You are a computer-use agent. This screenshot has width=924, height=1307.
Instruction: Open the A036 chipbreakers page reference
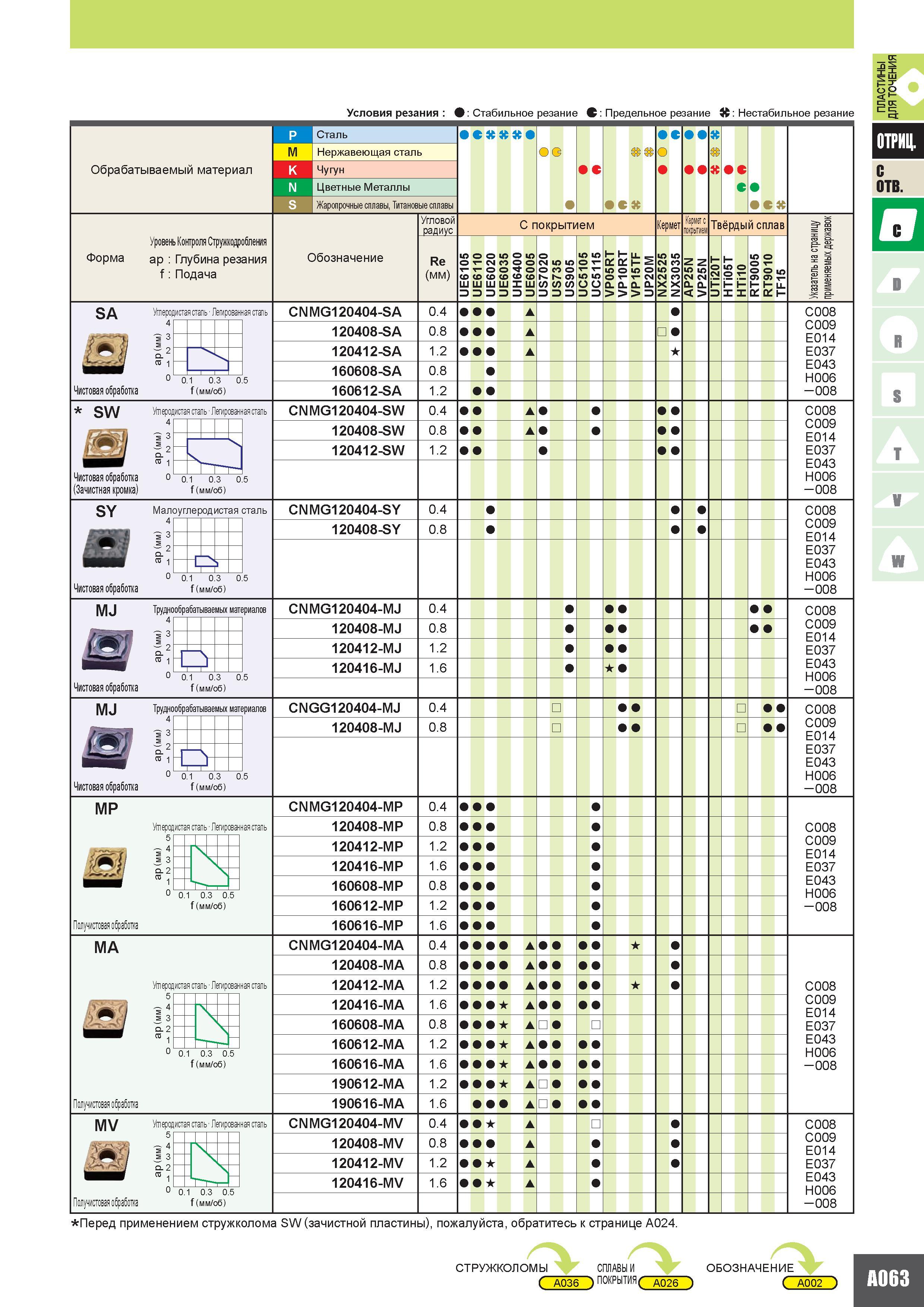tap(566, 1283)
